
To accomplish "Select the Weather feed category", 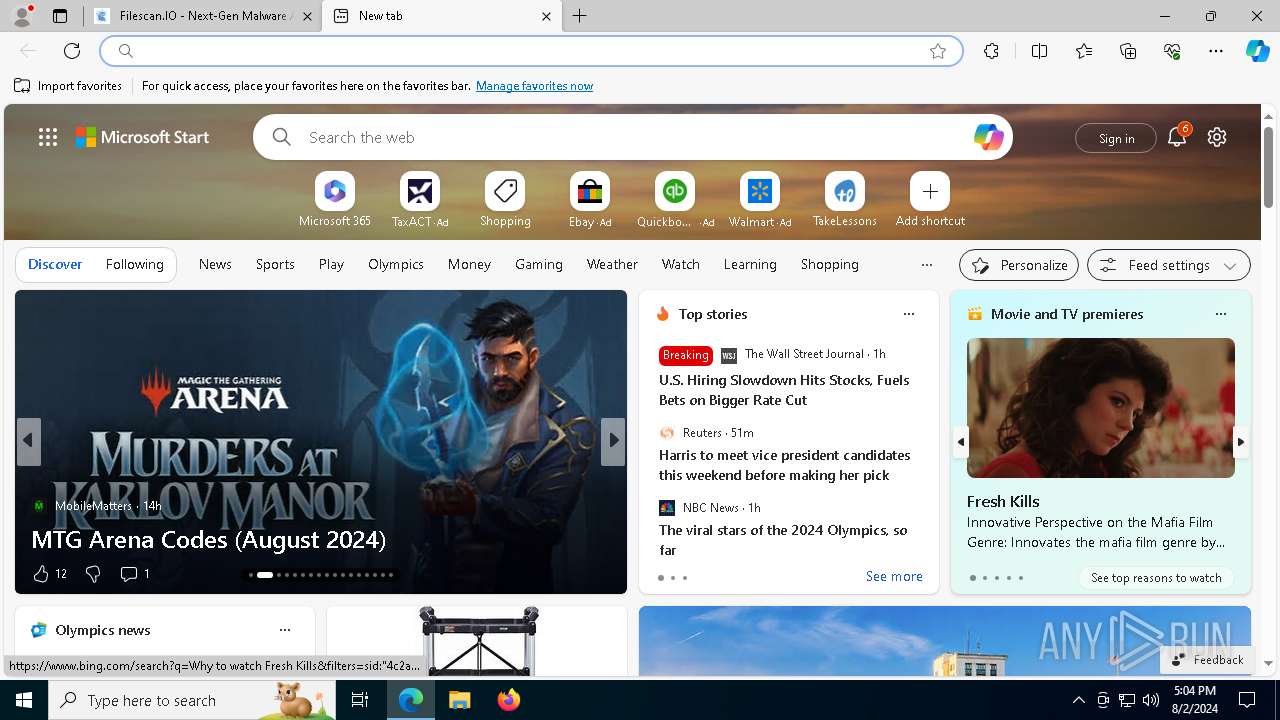I will pos(612,264).
